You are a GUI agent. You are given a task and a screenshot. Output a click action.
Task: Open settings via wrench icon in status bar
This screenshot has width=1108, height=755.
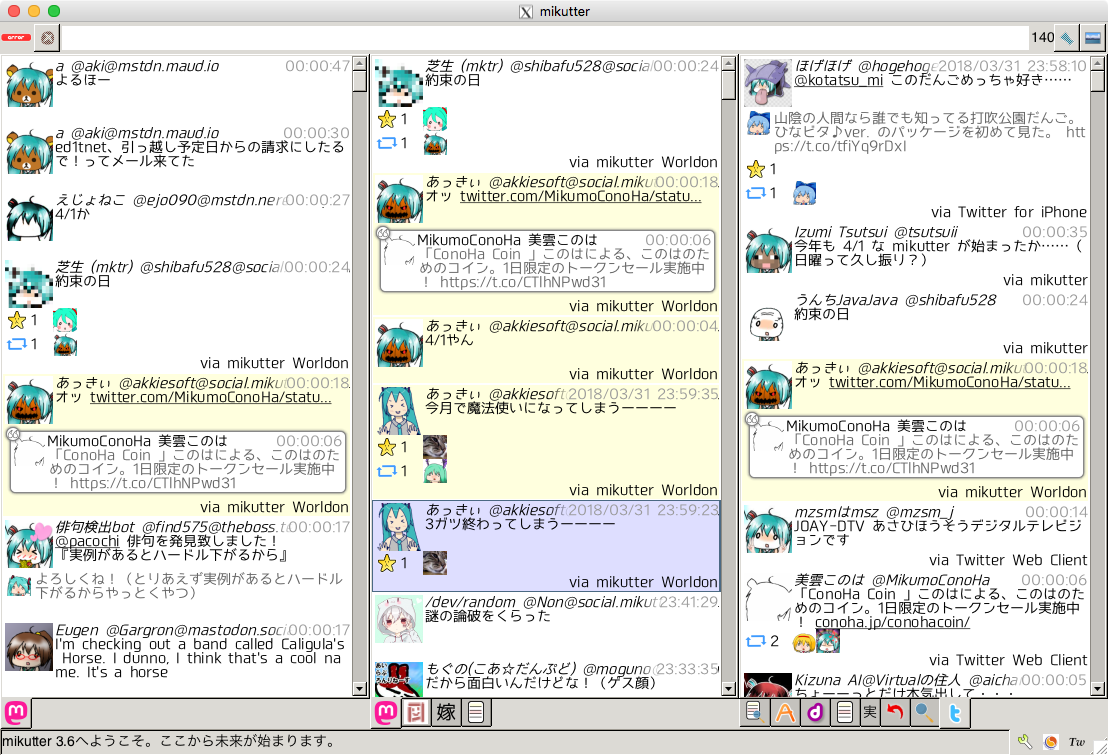tap(1023, 742)
